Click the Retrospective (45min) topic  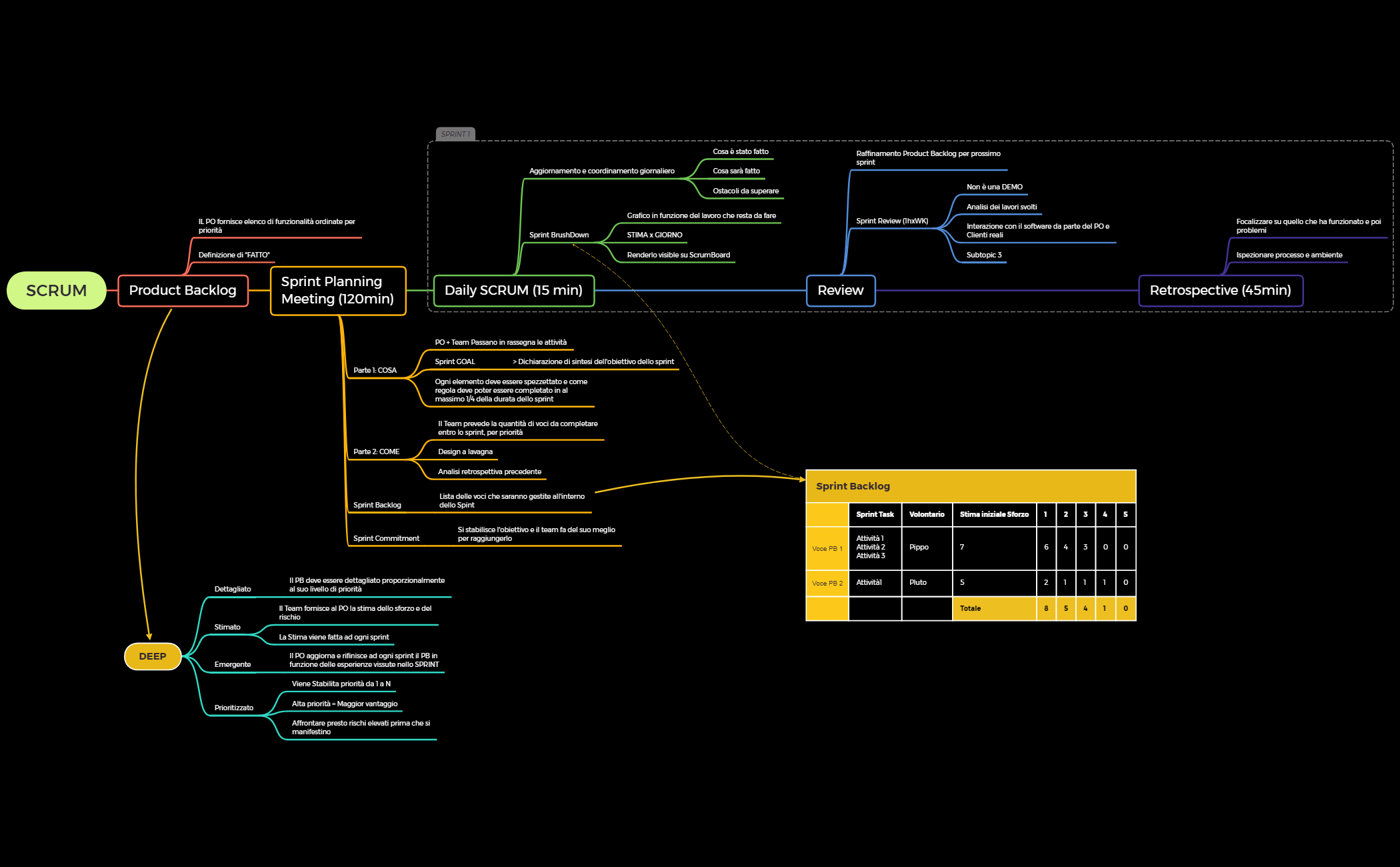(x=1221, y=290)
